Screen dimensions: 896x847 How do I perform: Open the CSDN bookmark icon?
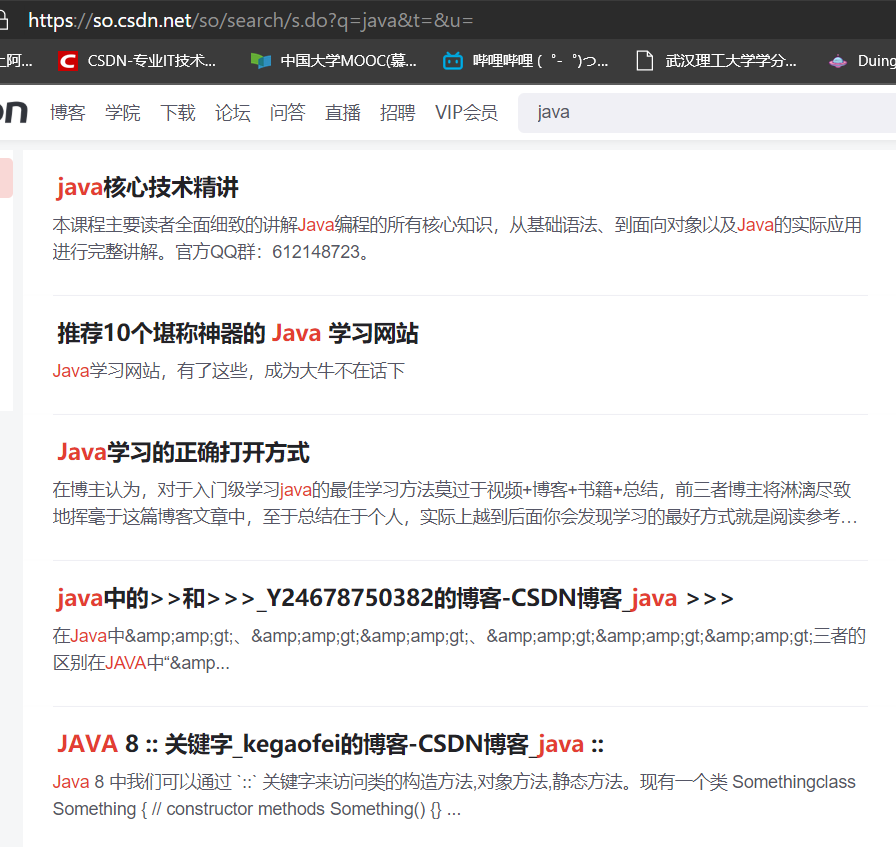[68, 61]
